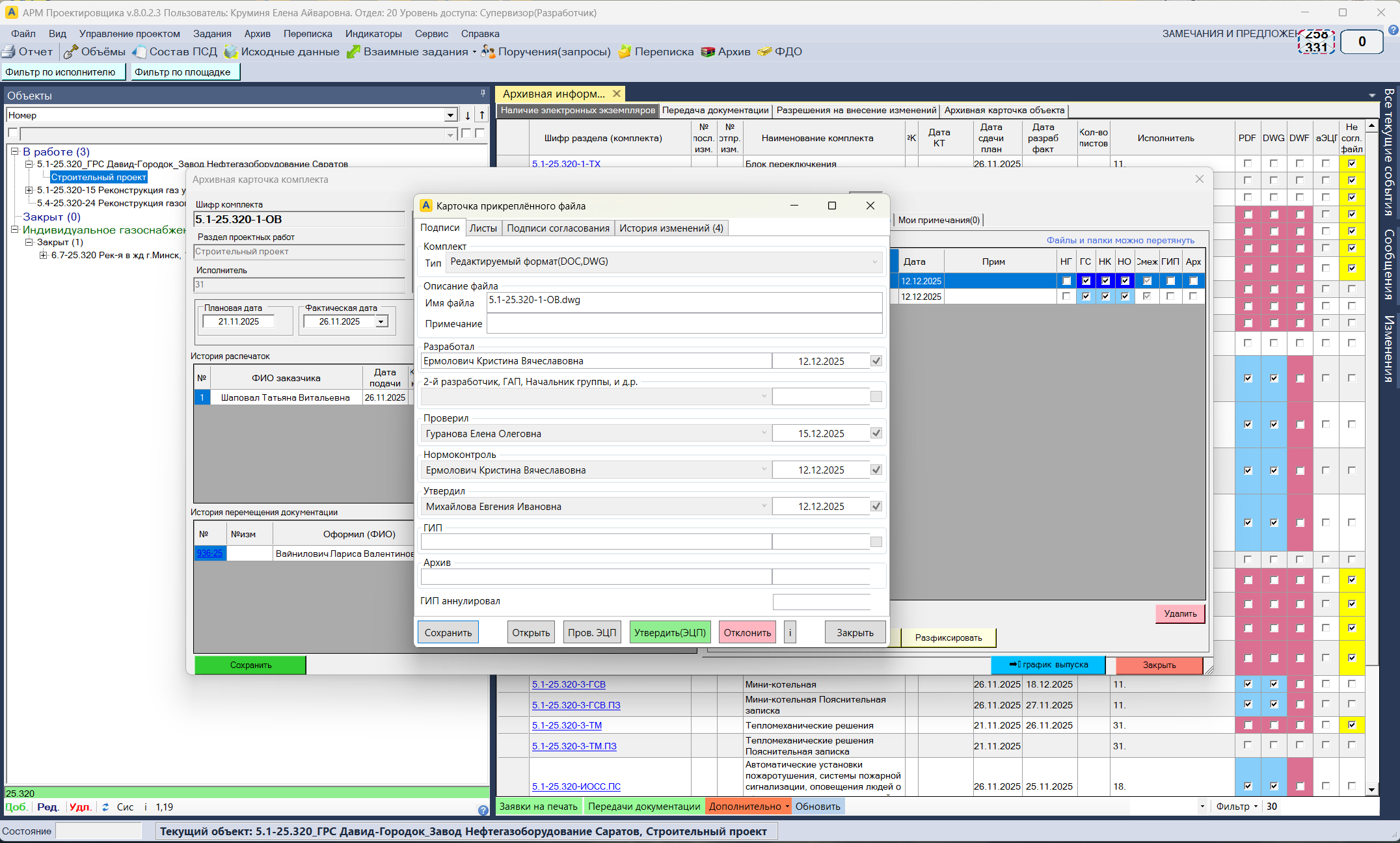This screenshot has height=843, width=1400.
Task: Toggle ГИП checkbox in selected file row
Action: [x=1170, y=281]
